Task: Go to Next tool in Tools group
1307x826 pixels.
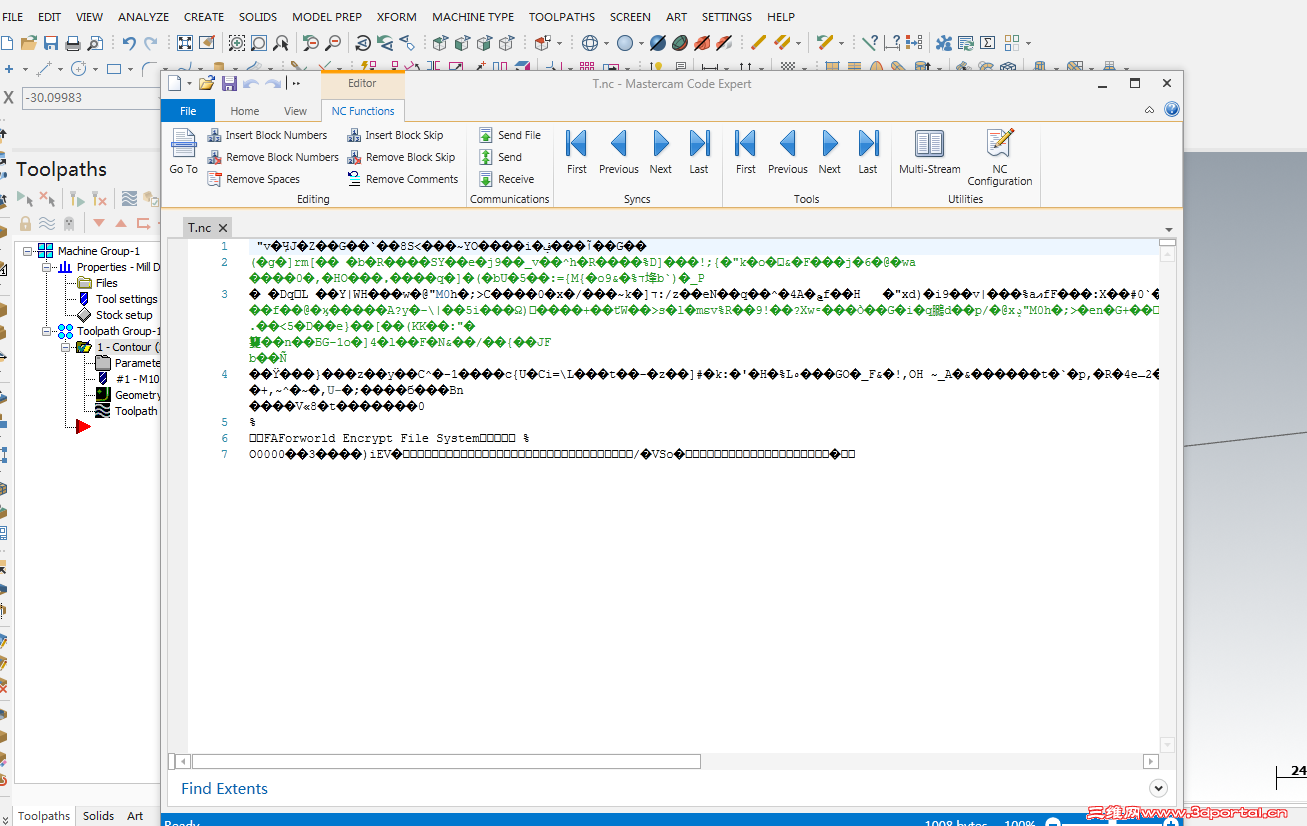Action: (829, 151)
